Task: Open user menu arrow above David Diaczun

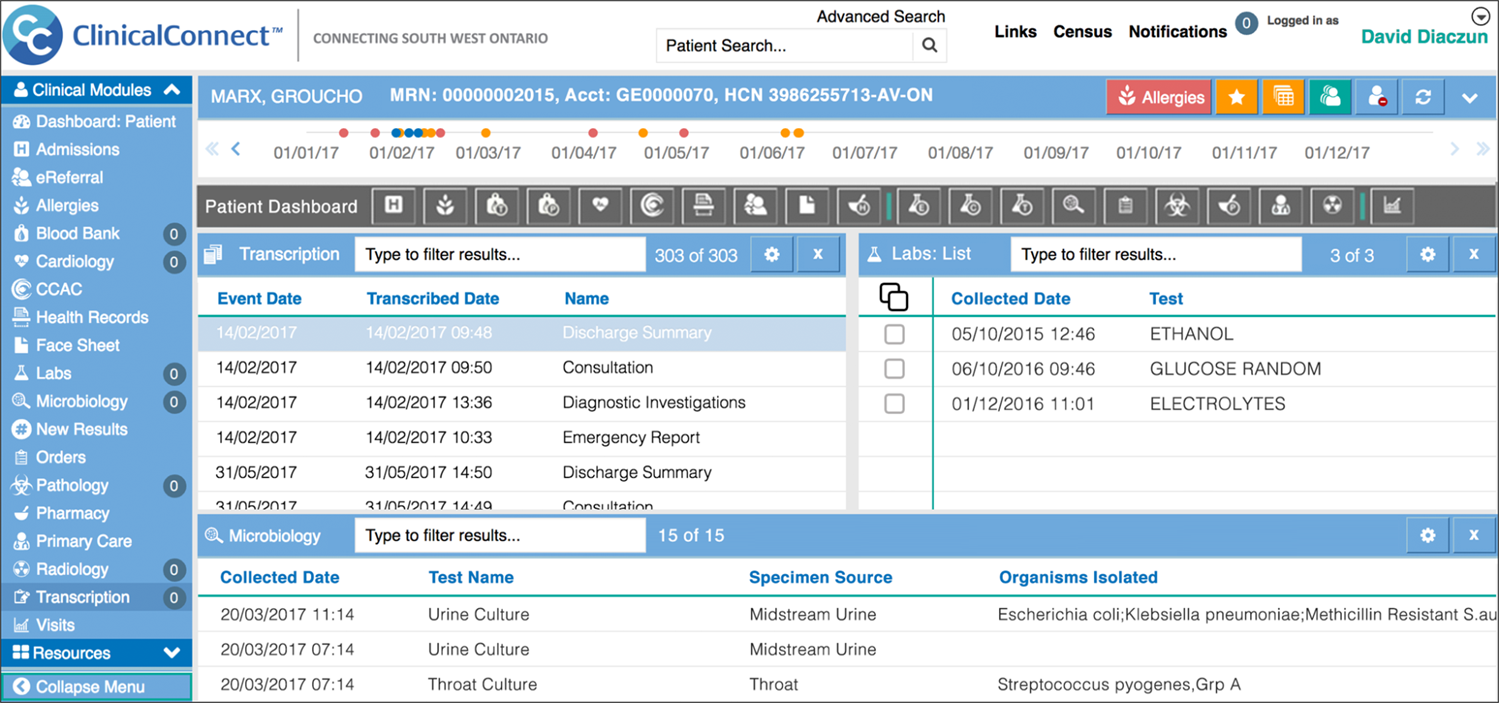Action: coord(1481,16)
